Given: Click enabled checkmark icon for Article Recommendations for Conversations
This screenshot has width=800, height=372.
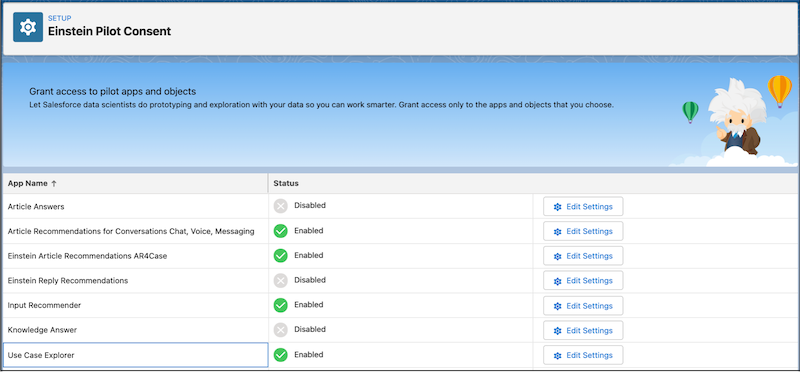Looking at the screenshot, I should tap(281, 231).
